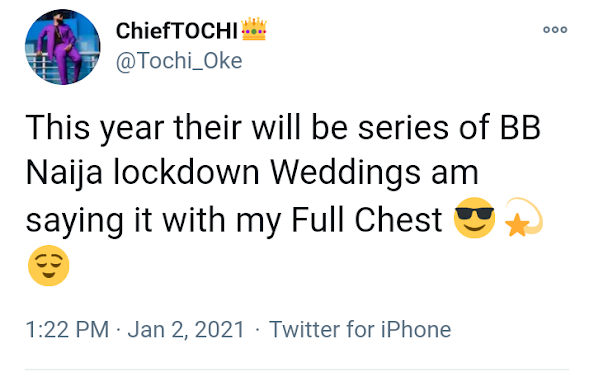
Task: Click the word saying in the tweet
Action: 75,222
